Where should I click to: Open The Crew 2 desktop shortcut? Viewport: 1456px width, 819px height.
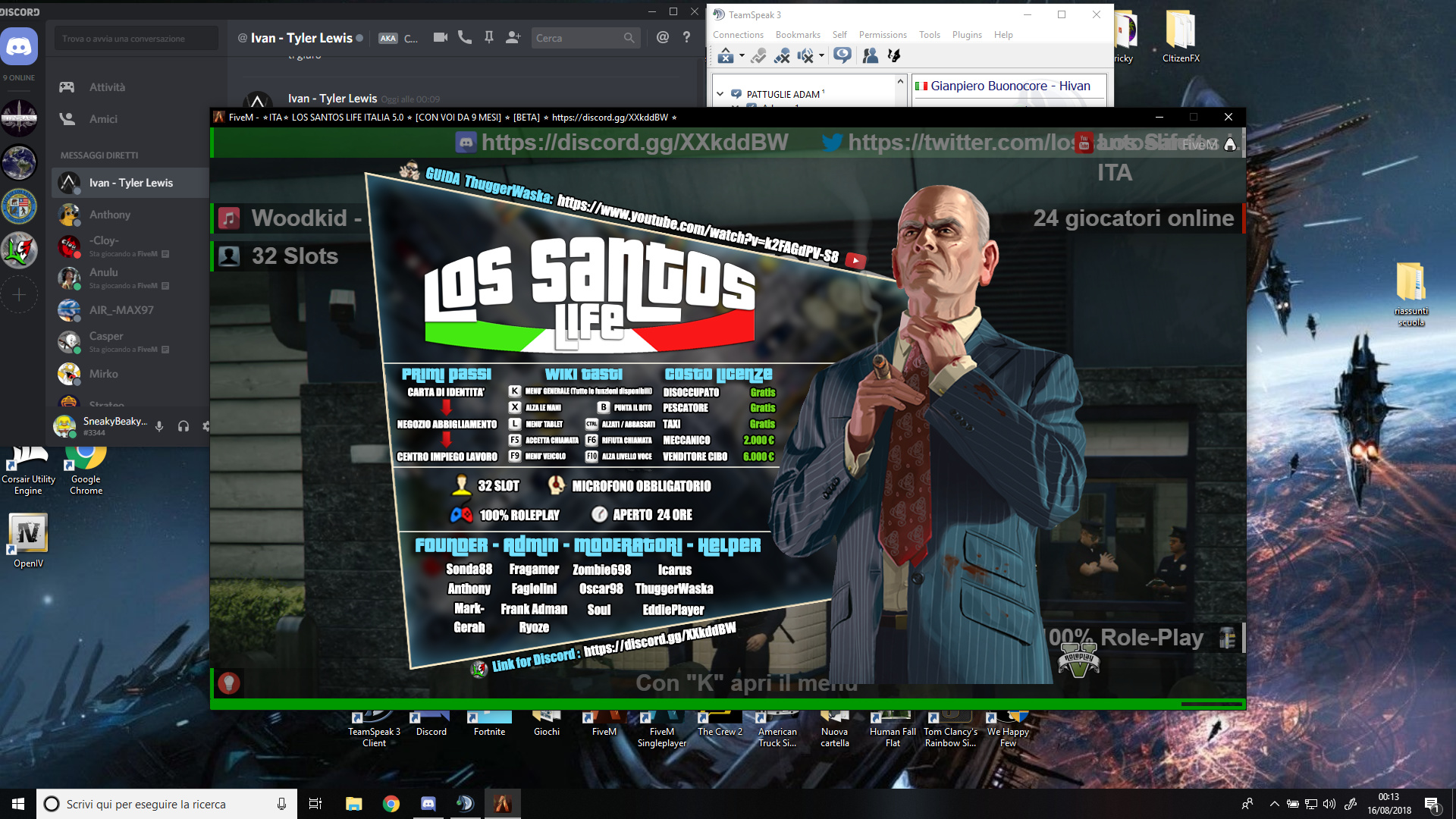point(720,724)
